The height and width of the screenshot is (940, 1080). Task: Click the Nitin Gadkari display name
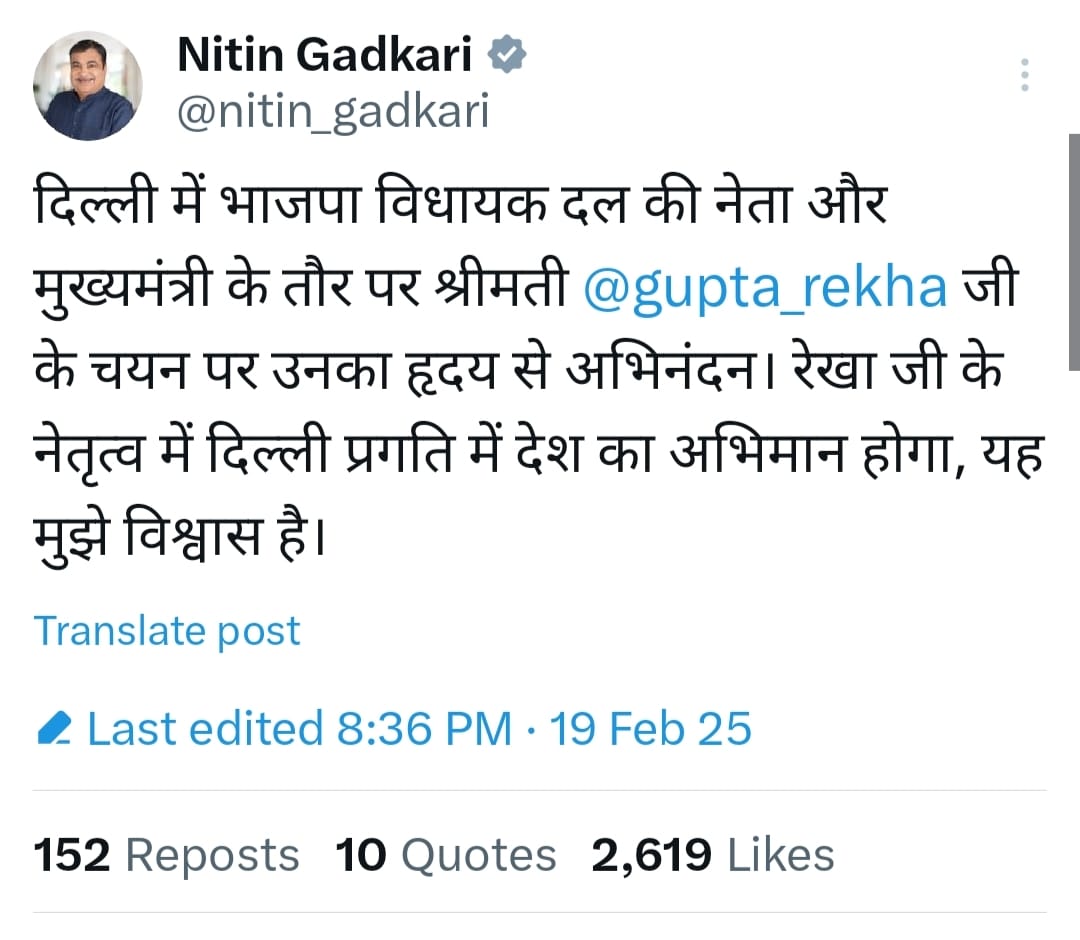tap(325, 55)
